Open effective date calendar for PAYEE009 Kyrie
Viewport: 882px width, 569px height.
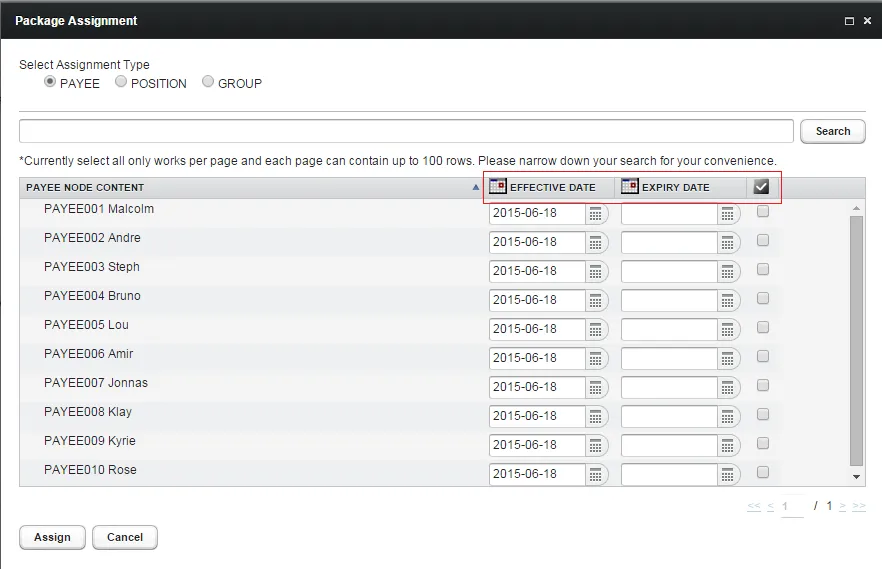pyautogui.click(x=595, y=446)
